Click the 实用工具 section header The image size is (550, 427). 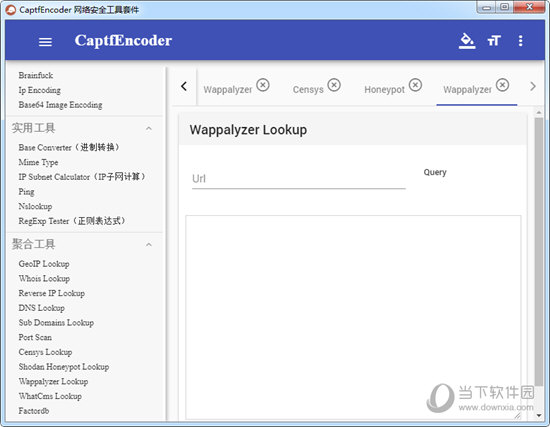point(84,128)
